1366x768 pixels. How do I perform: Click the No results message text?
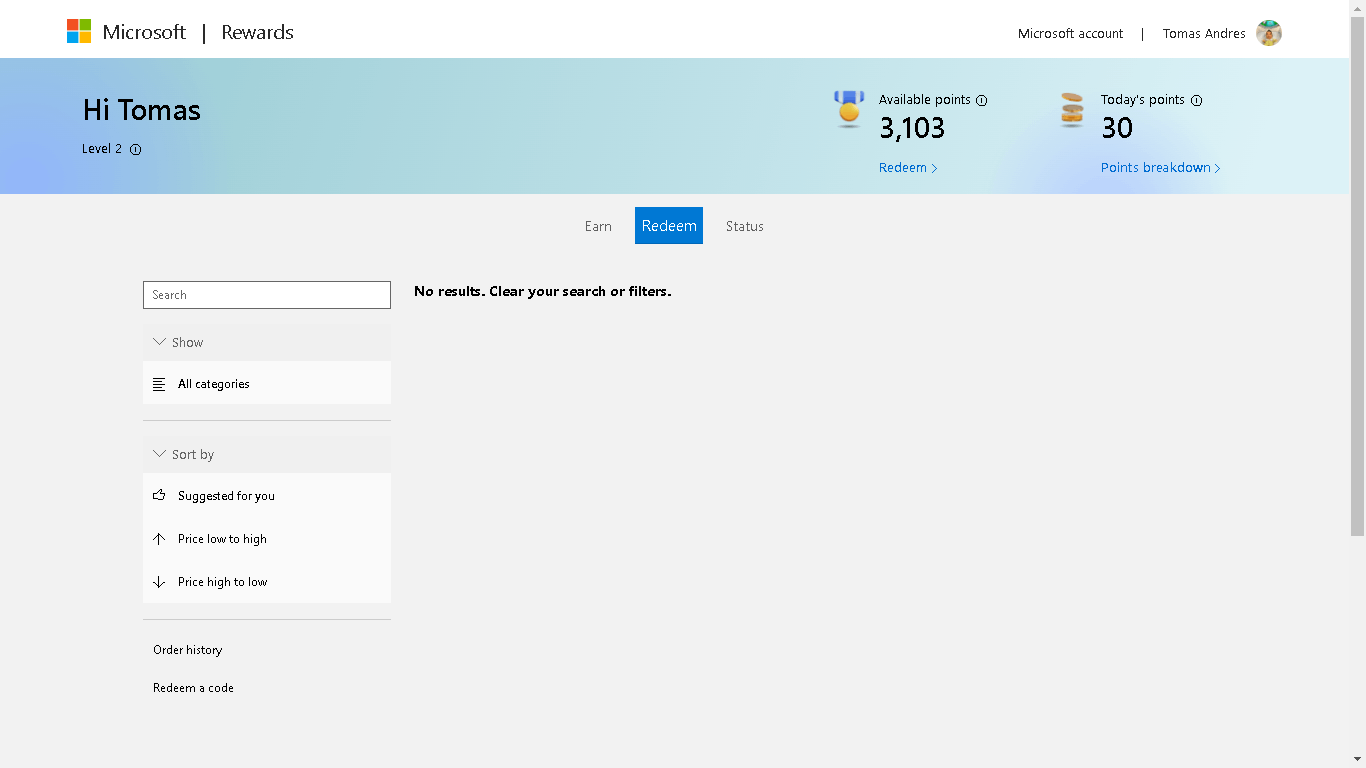coord(543,291)
